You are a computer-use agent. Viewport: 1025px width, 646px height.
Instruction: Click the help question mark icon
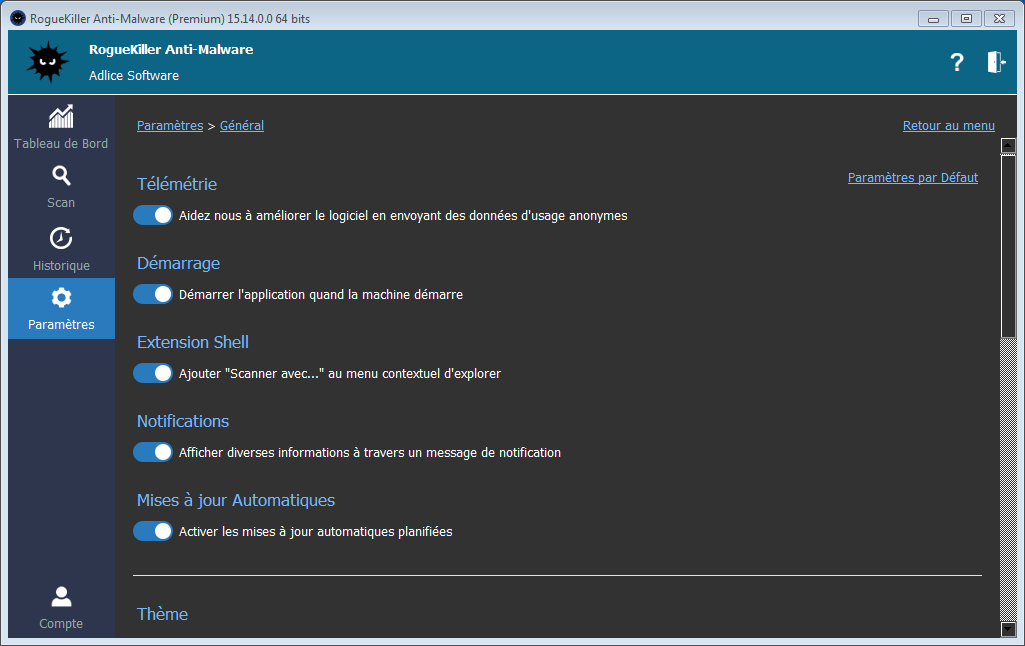tap(957, 62)
